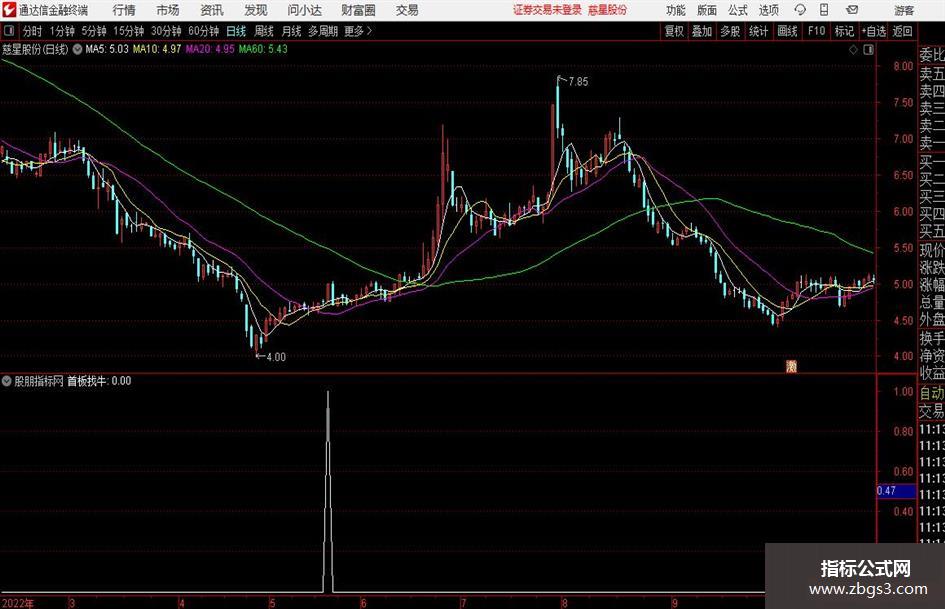945x609 pixels.
Task: Open the 资讯 menu
Action: [x=212, y=10]
